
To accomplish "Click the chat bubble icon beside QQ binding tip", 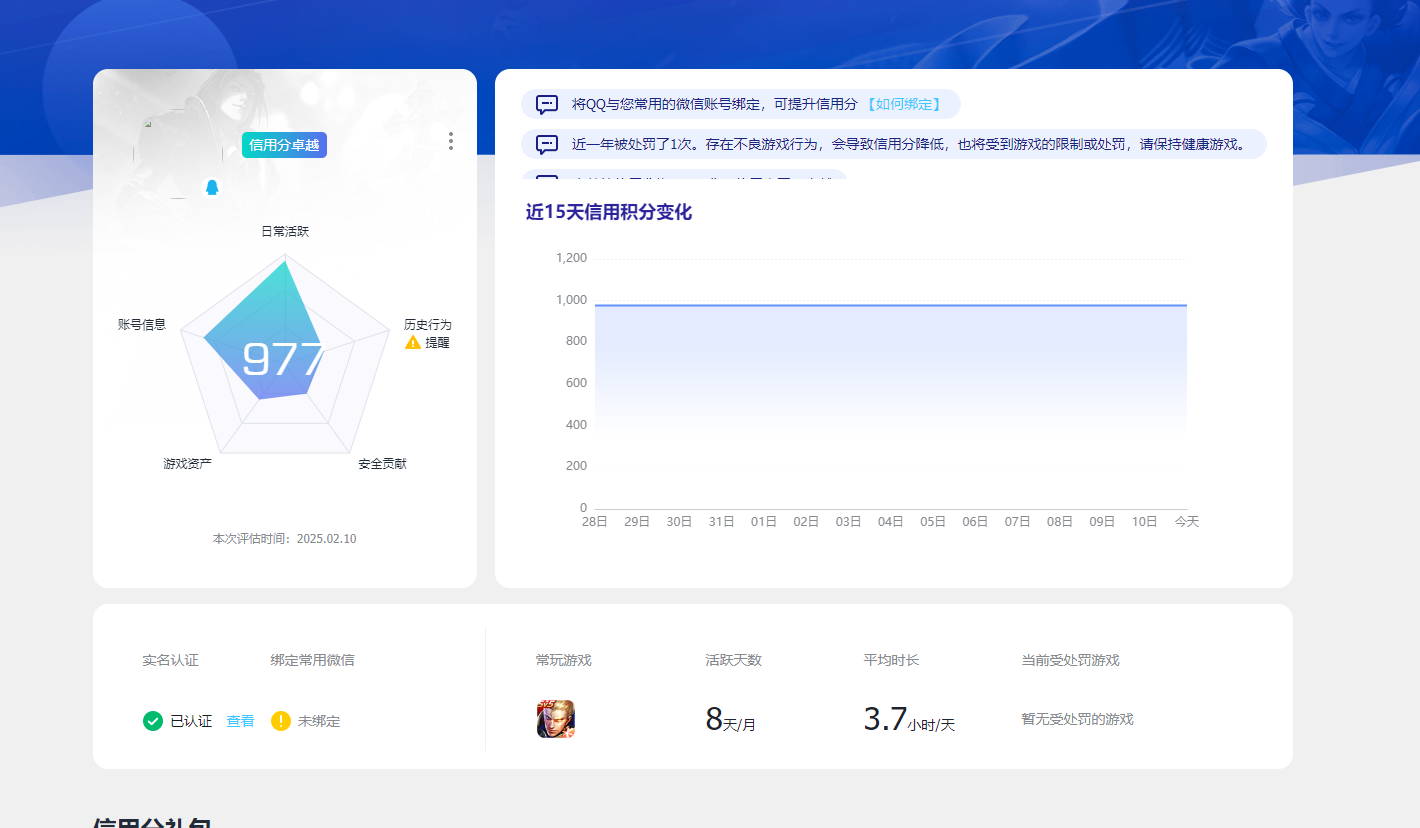I will tap(547, 104).
